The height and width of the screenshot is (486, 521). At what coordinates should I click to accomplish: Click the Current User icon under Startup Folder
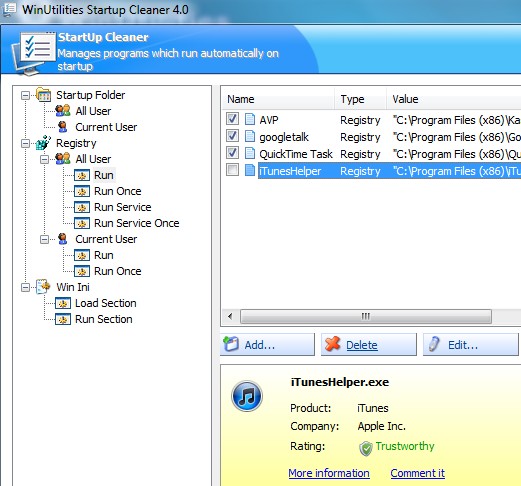(63, 127)
